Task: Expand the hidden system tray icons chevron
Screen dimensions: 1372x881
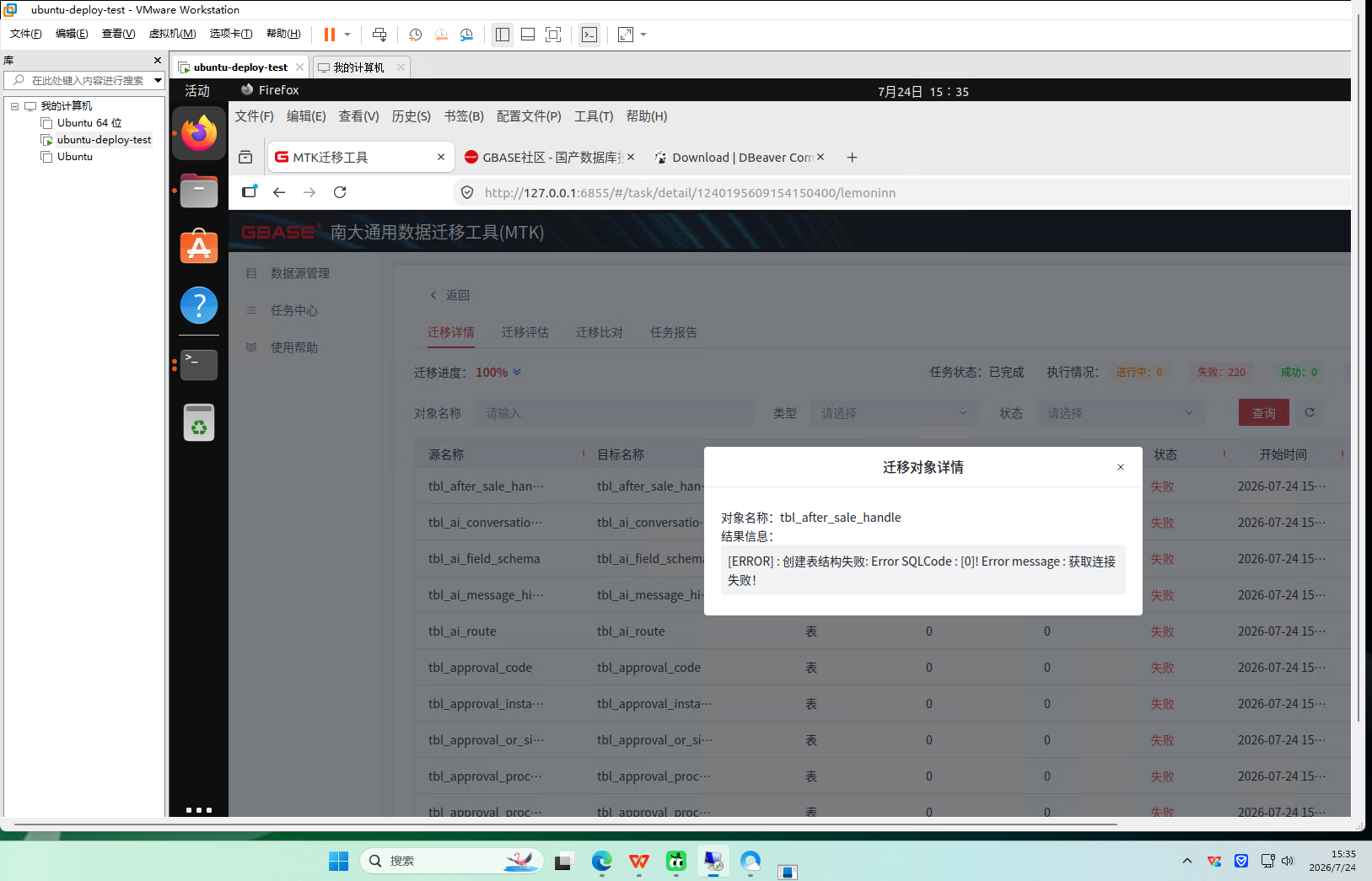Action: click(1187, 861)
